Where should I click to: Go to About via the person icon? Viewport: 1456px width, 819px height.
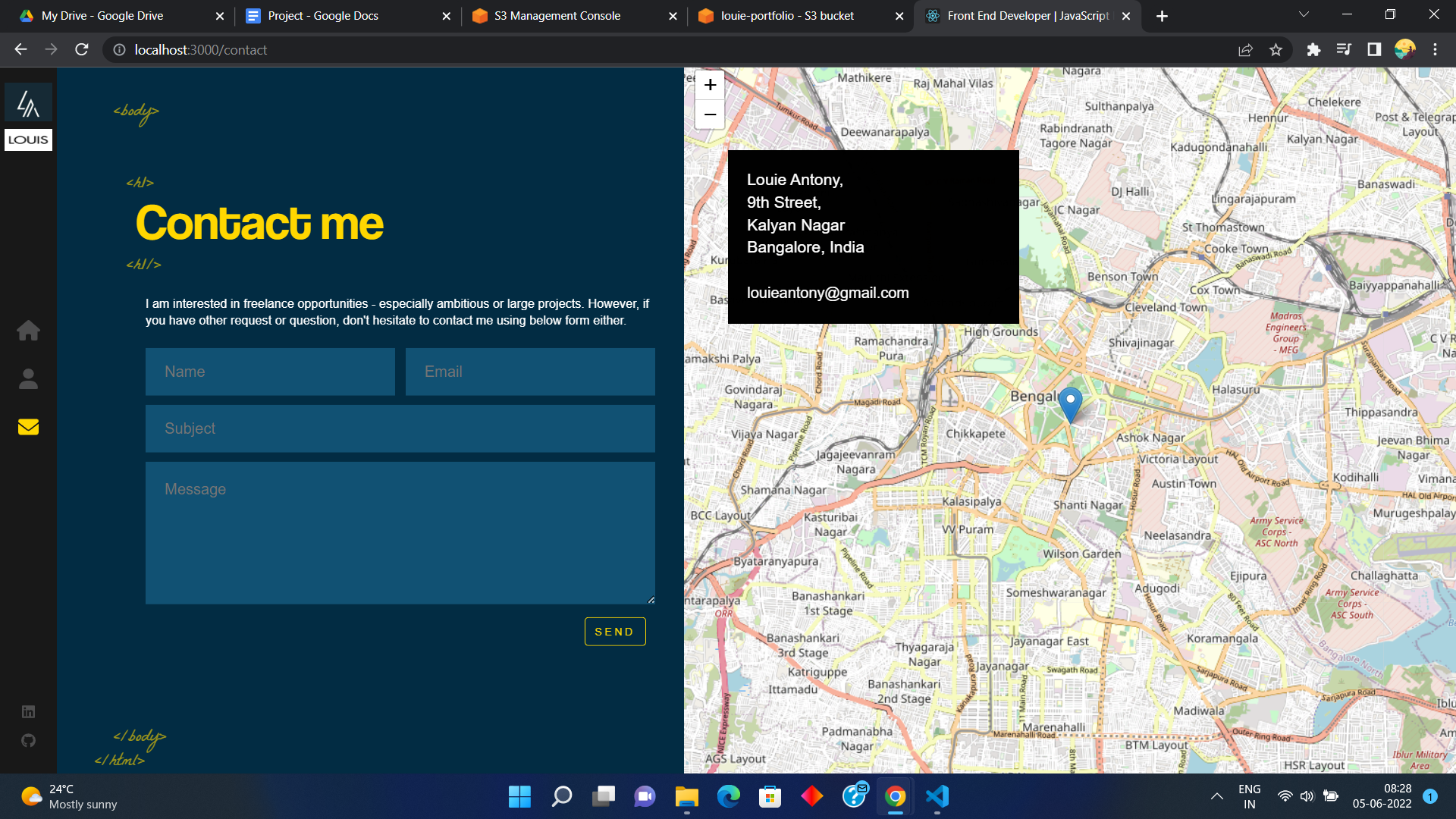click(28, 378)
